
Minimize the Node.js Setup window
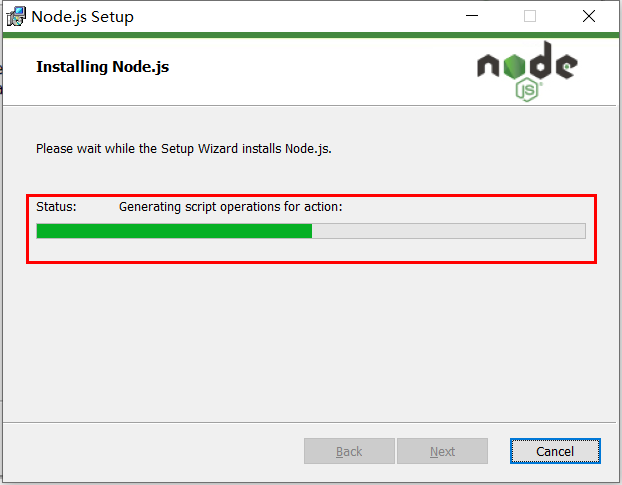pos(472,16)
